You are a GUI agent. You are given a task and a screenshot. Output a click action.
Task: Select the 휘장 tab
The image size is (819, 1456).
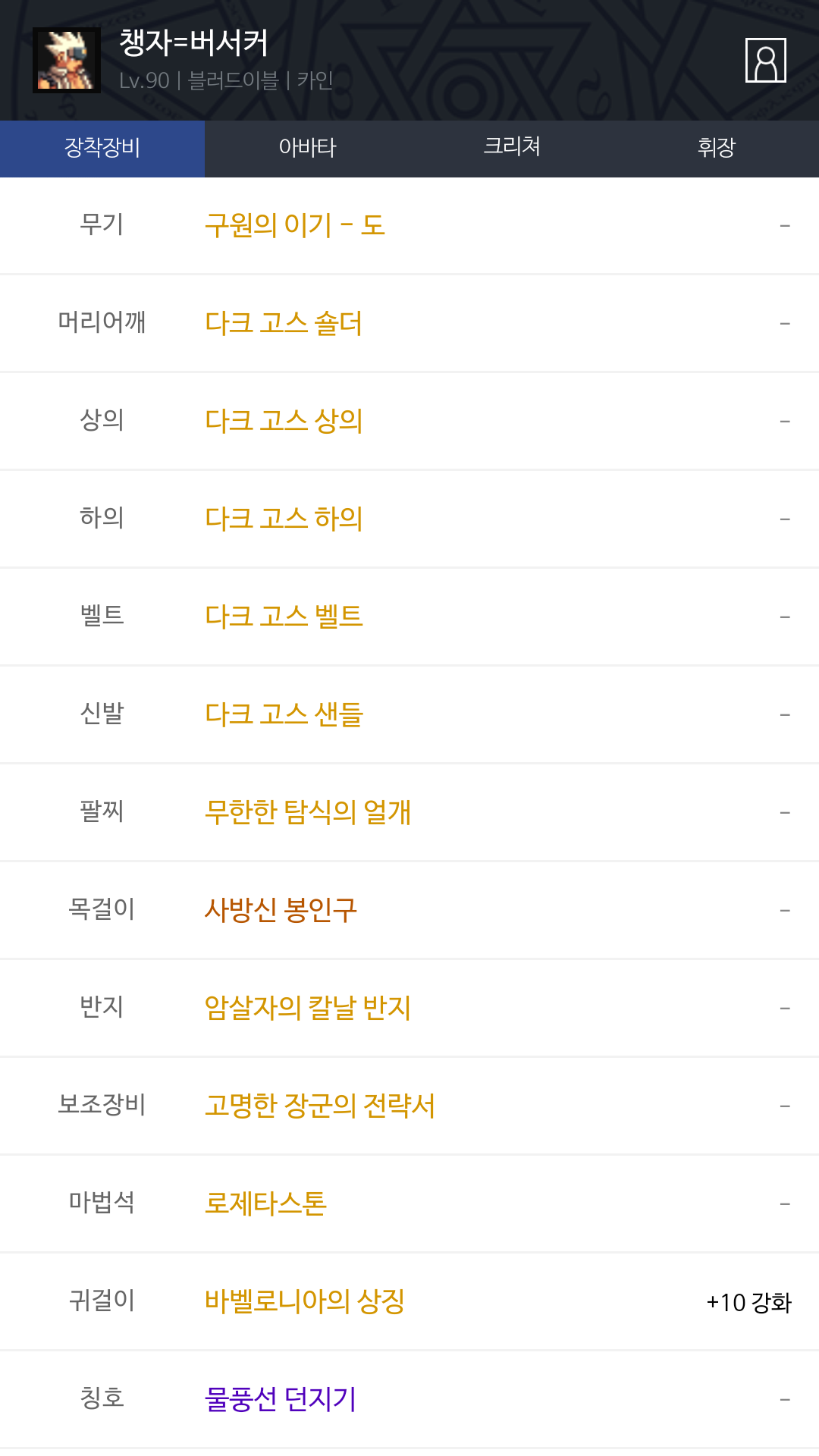(x=717, y=148)
